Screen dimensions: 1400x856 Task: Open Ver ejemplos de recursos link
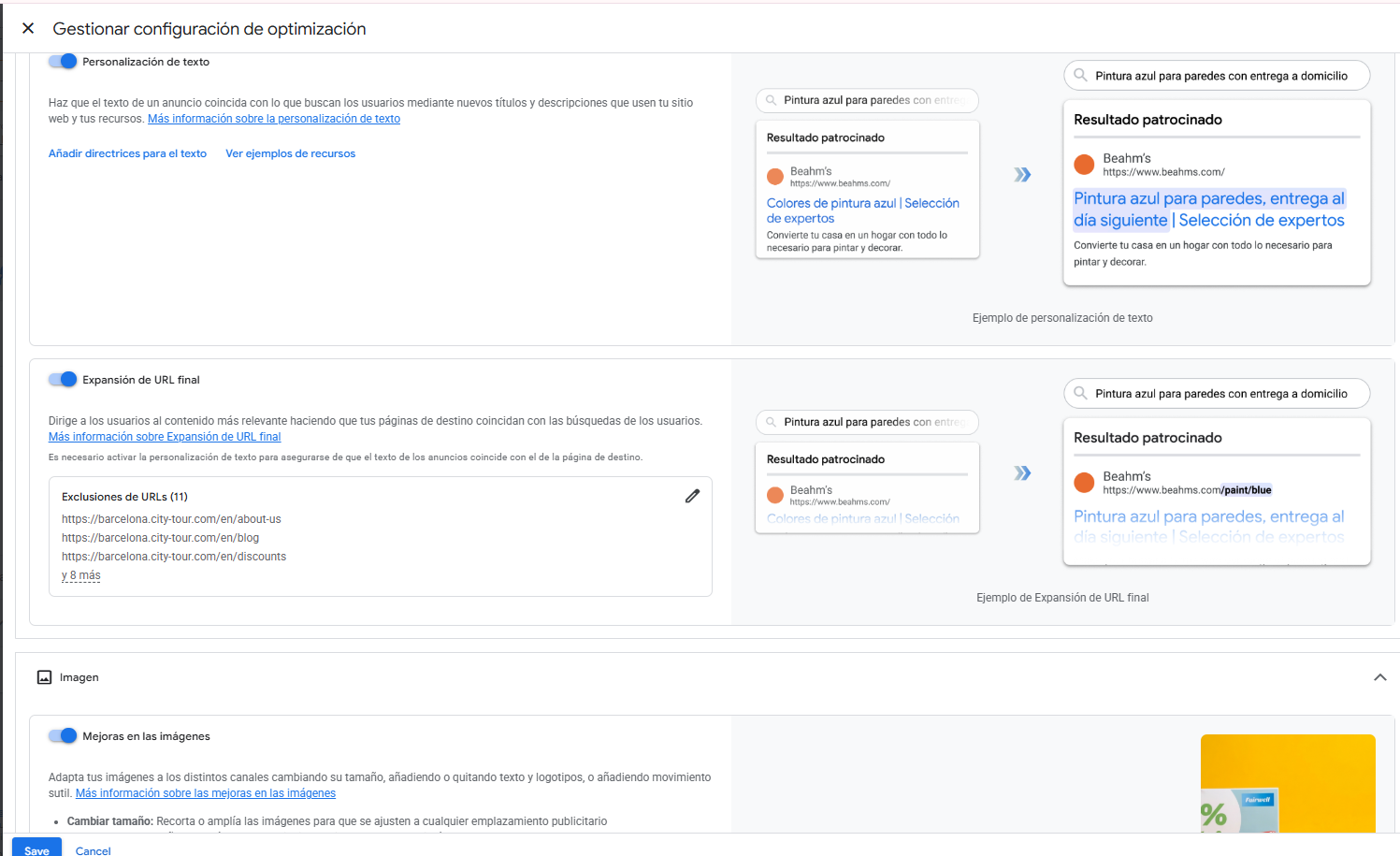[290, 153]
